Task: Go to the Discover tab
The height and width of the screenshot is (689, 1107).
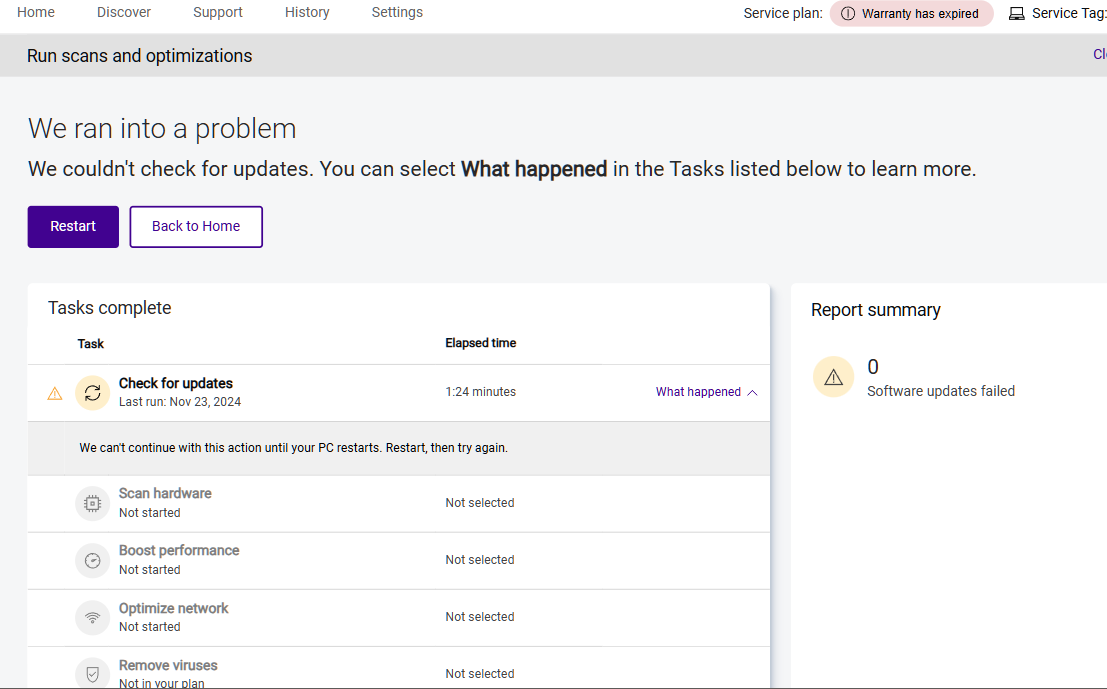Action: (124, 12)
